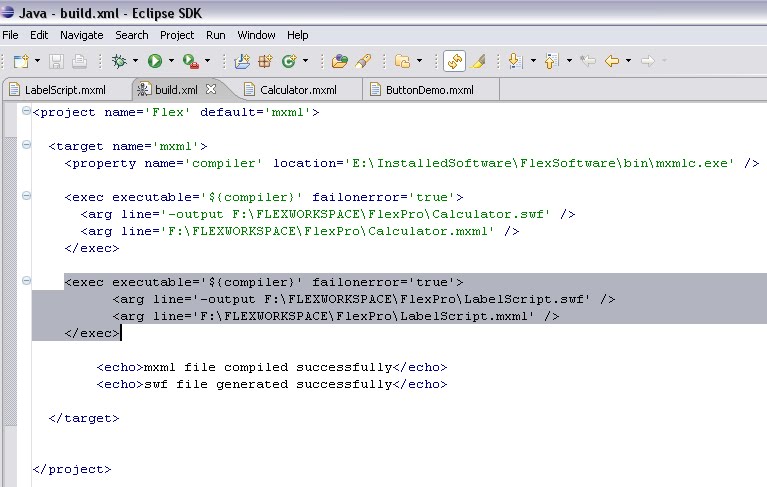
Task: Collapse the selected exec block fold marker
Action: (x=26, y=281)
